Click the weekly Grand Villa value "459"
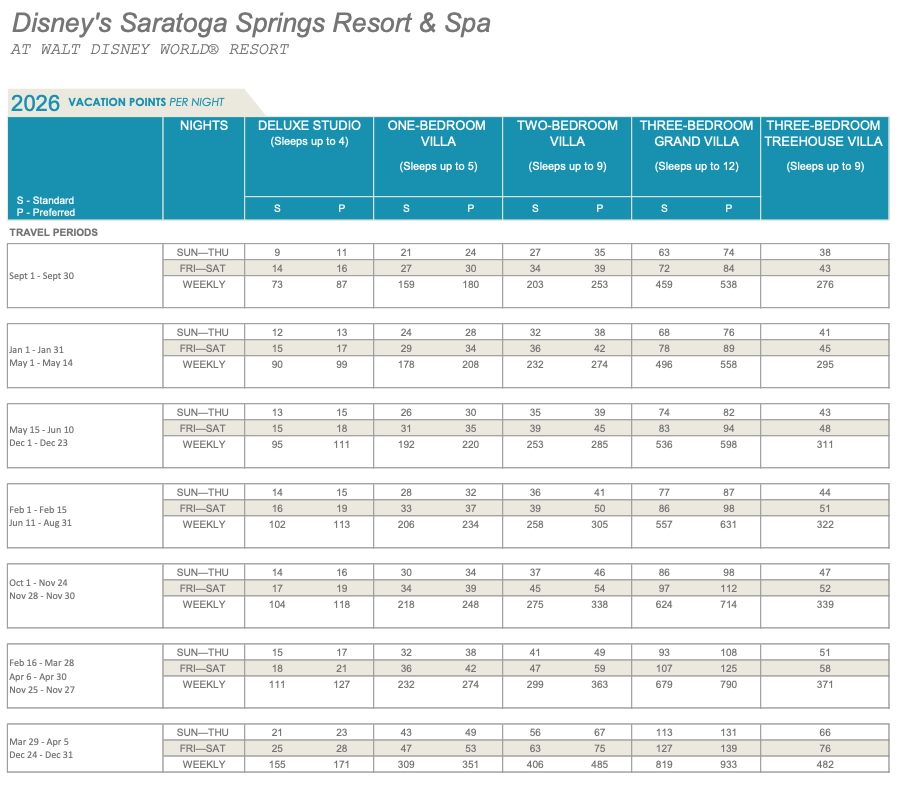This screenshot has width=903, height=787. (664, 285)
